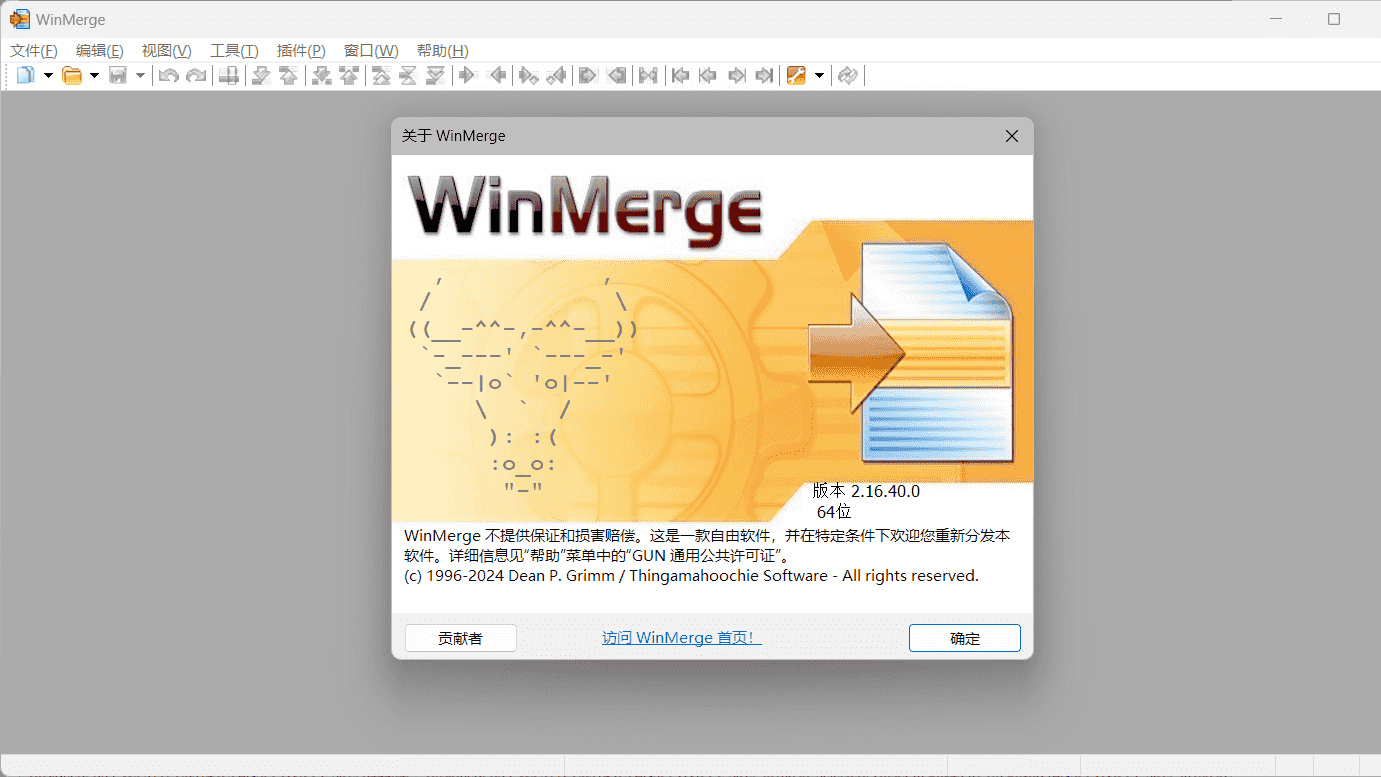Open the 文件(F) menu
This screenshot has width=1381, height=777.
(x=34, y=51)
